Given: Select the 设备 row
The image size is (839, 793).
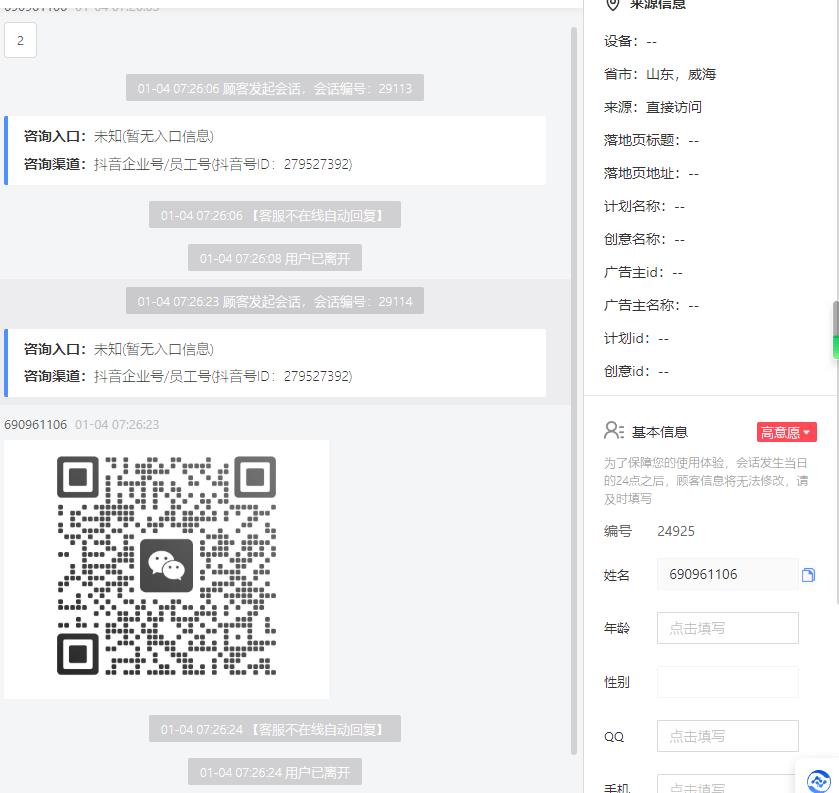Looking at the screenshot, I should point(630,41).
